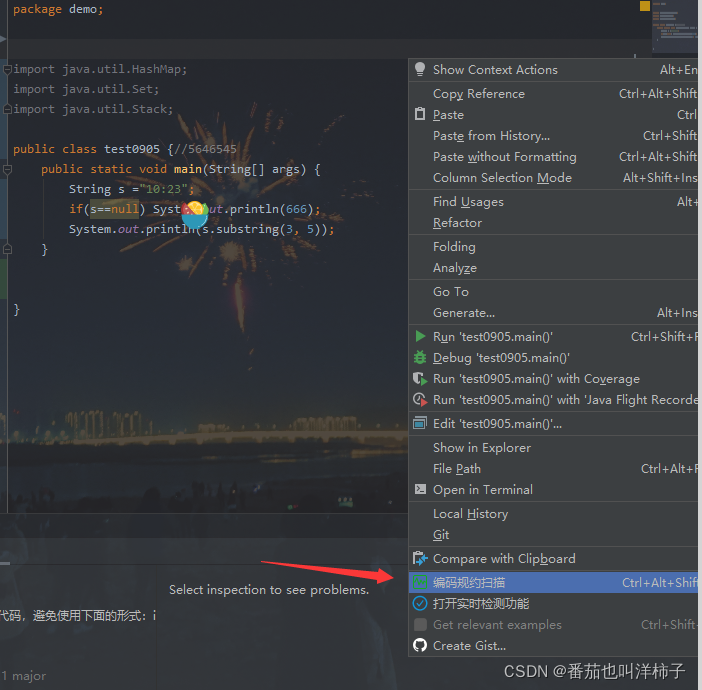The height and width of the screenshot is (690, 702).
Task: Open the Go To submenu
Action: pyautogui.click(x=553, y=291)
